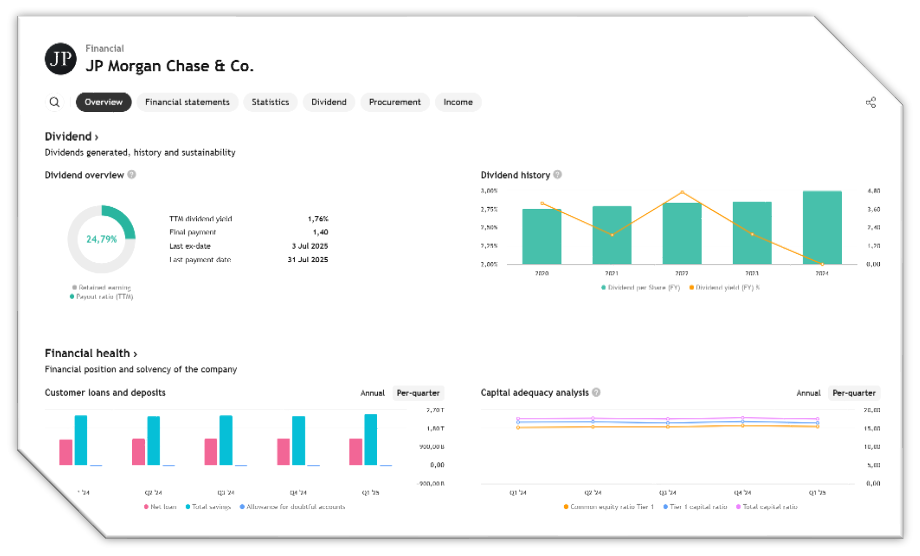Toggle Dividend per Share (FY) legend item
This screenshot has width=920, height=556.
coord(640,287)
